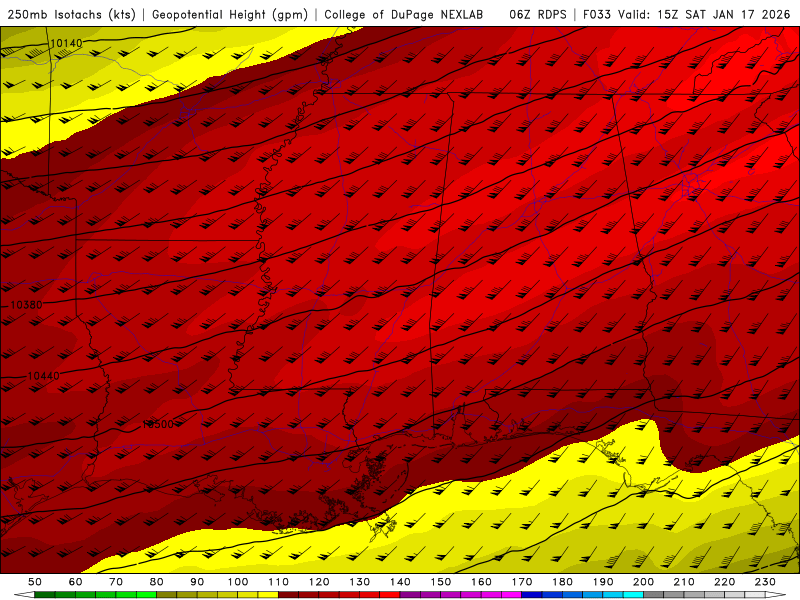Click the 100 value on the color scale
Image resolution: width=800 pixels, height=600 pixels.
click(x=238, y=582)
